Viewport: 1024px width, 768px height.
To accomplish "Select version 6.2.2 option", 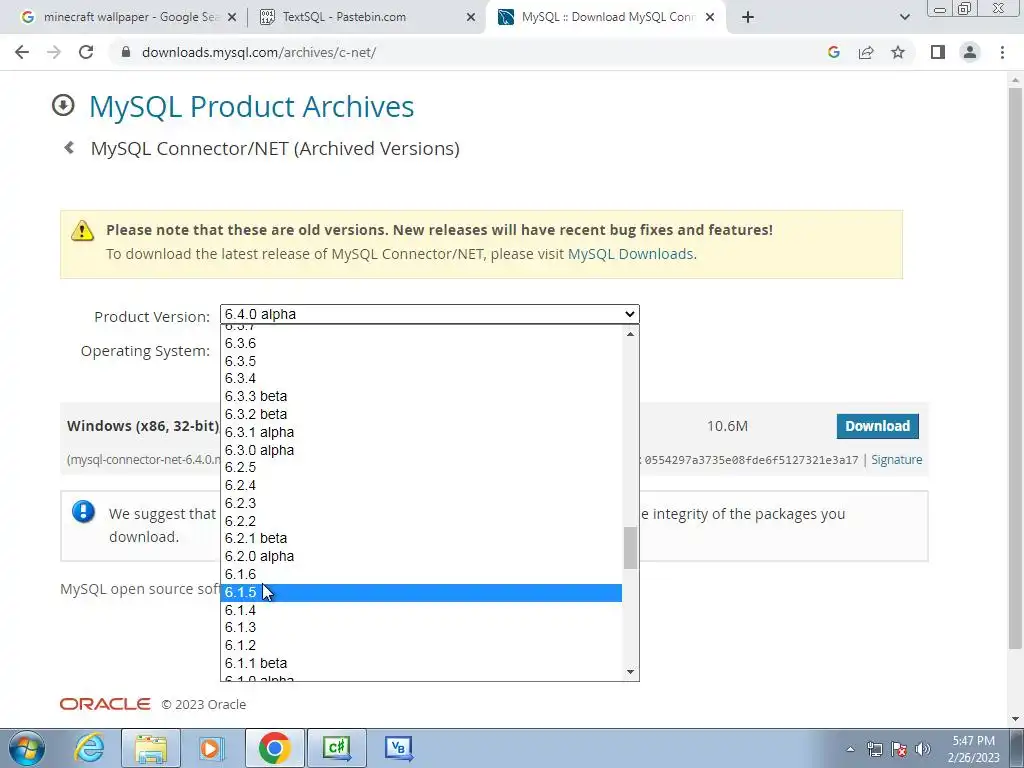I will point(421,521).
